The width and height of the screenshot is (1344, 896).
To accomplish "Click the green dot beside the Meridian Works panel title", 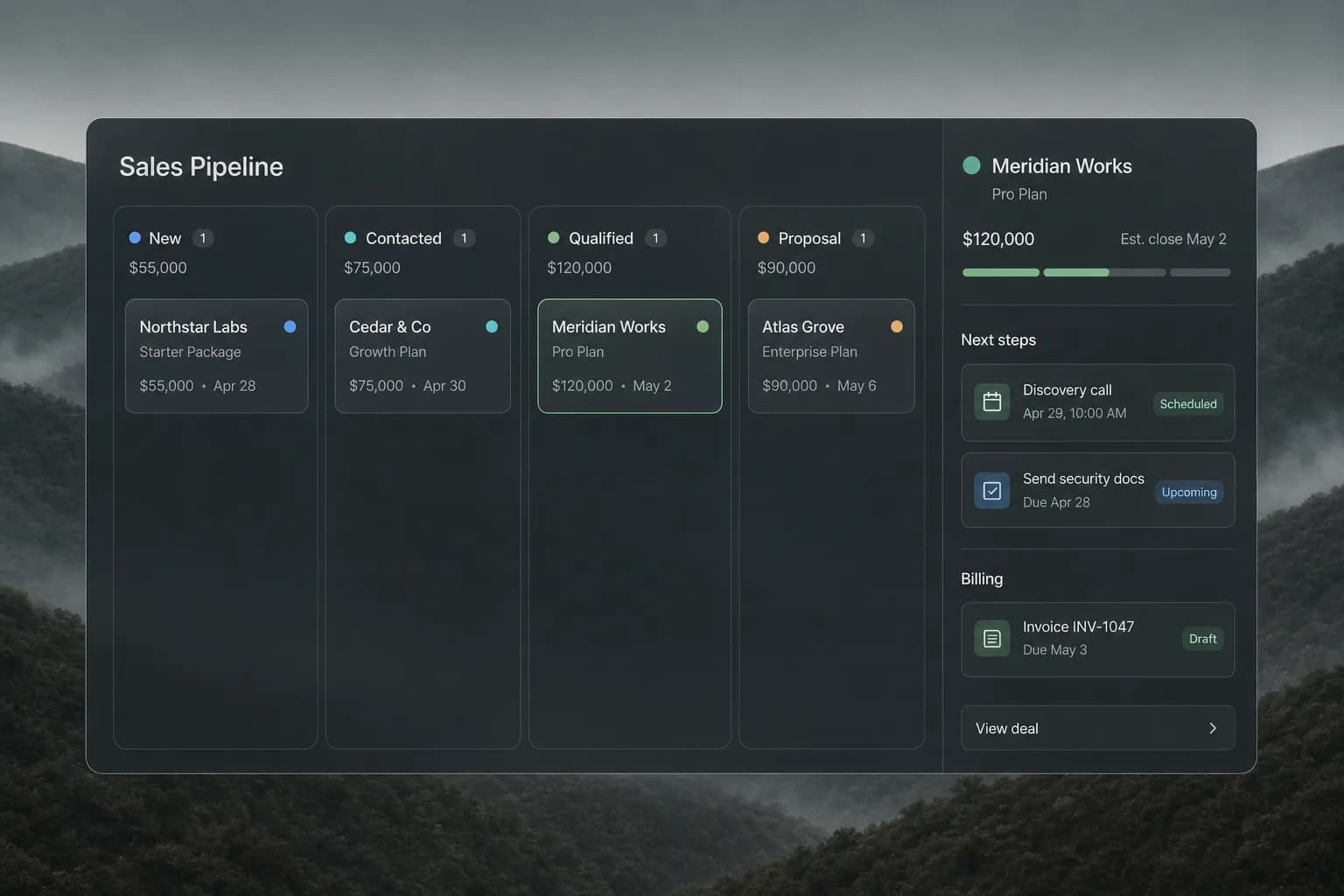I will tap(971, 165).
